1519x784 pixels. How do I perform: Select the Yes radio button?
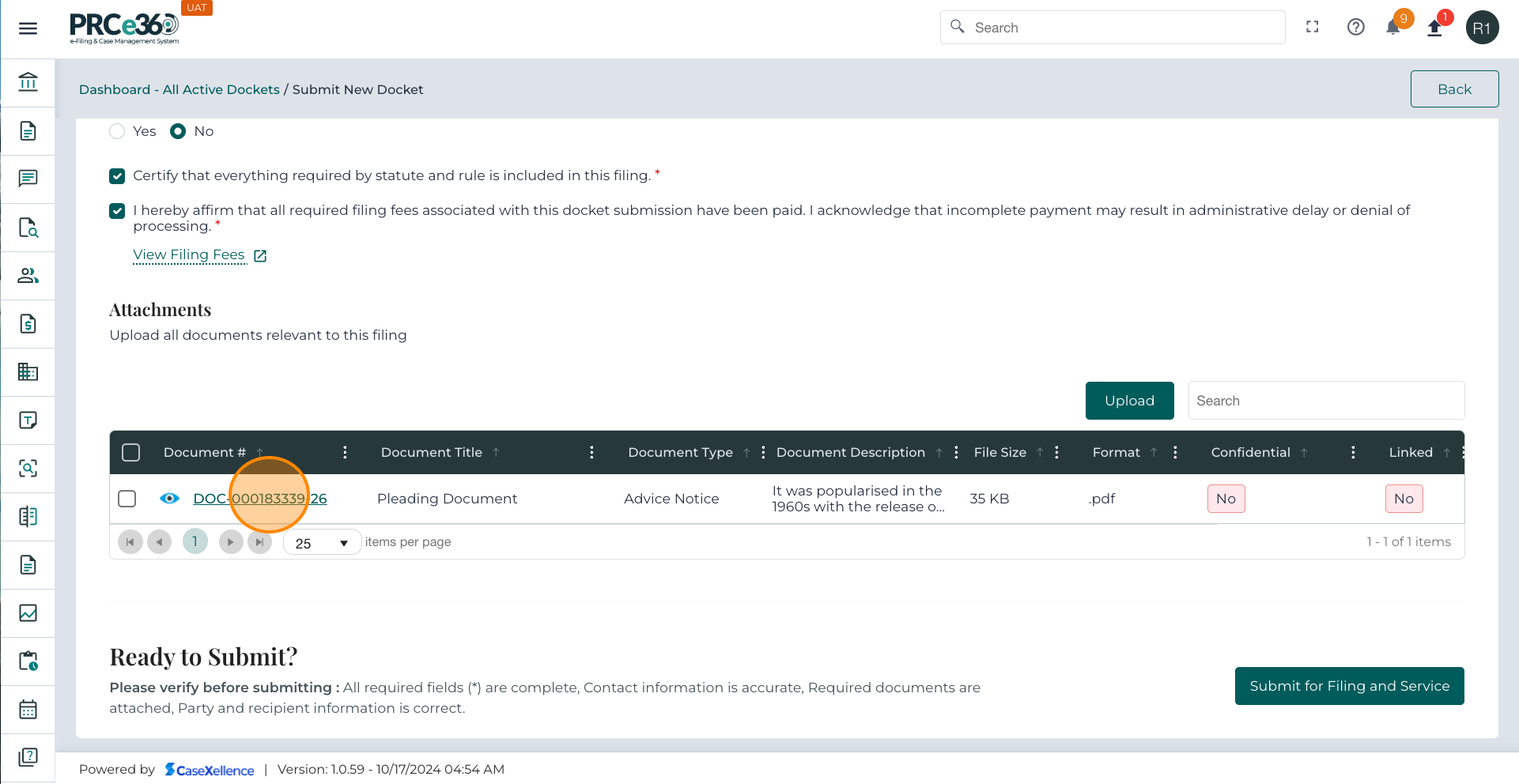click(x=117, y=131)
